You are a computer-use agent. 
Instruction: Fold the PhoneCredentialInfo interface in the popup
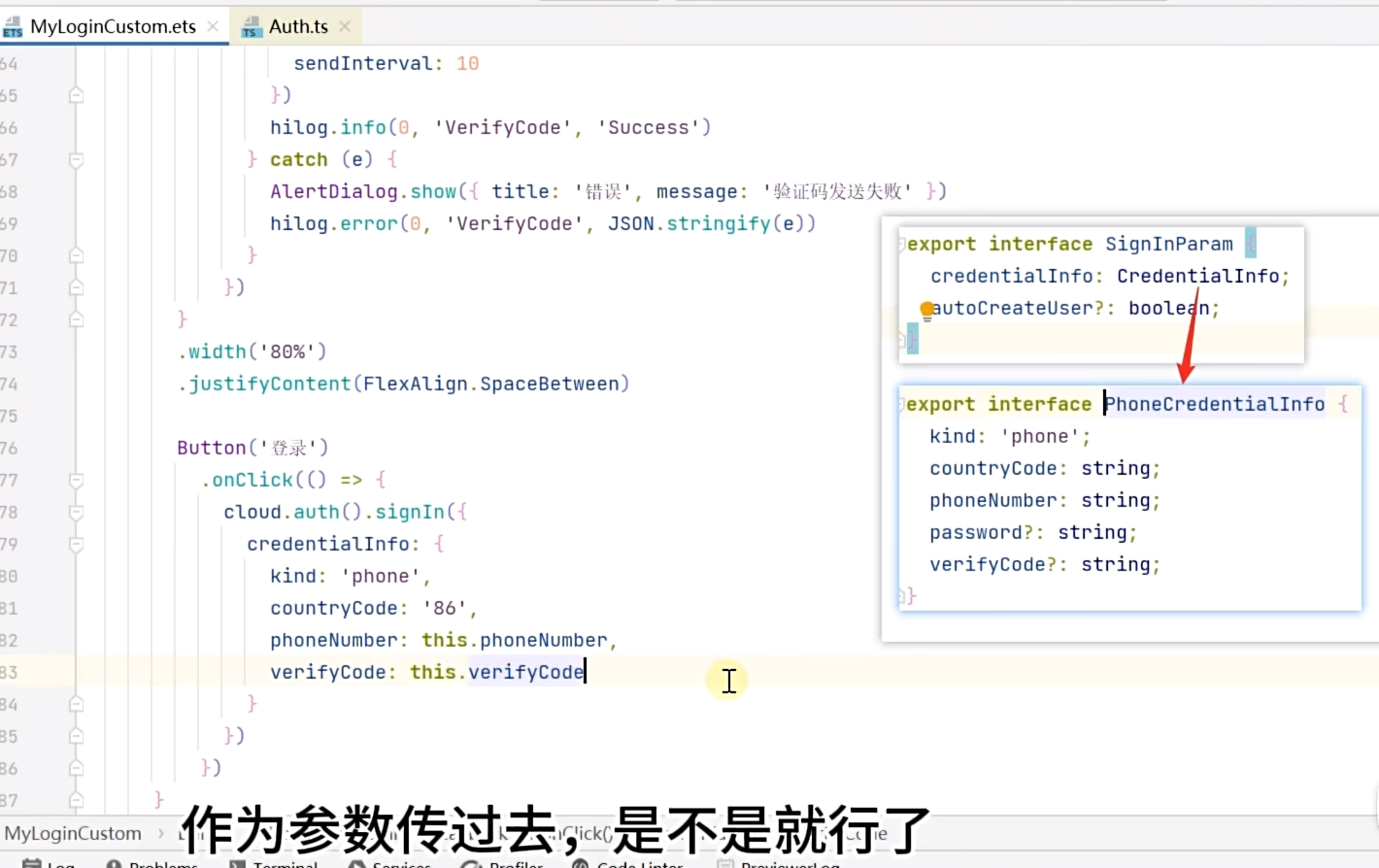[x=902, y=404]
